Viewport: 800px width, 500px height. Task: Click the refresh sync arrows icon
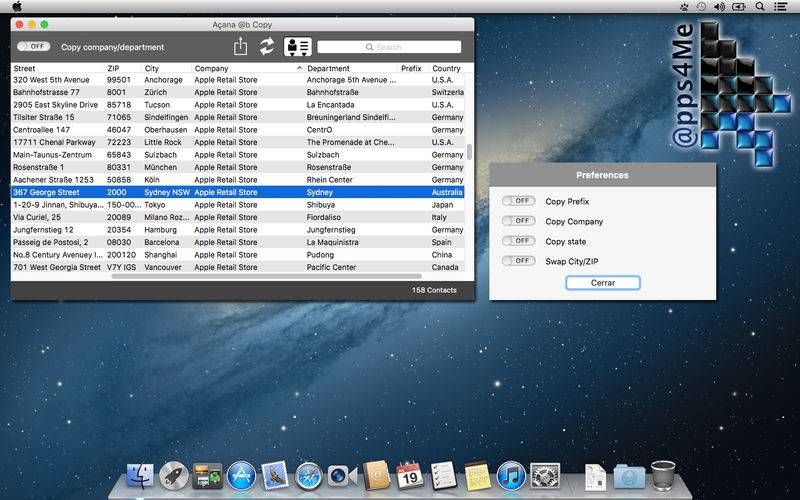tap(267, 46)
